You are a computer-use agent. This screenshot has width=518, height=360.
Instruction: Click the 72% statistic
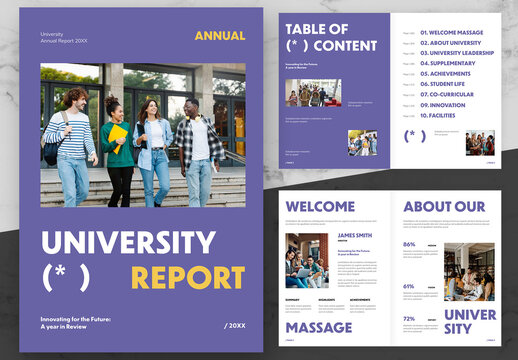(409, 319)
